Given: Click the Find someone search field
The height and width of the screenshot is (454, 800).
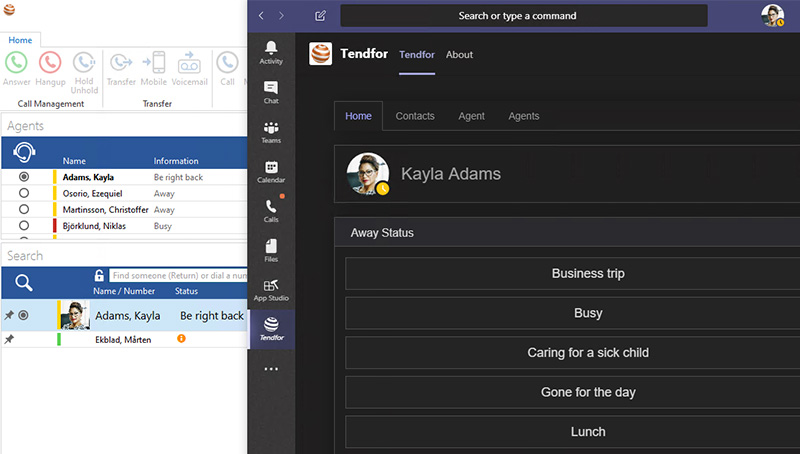Looking at the screenshot, I should 179,275.
